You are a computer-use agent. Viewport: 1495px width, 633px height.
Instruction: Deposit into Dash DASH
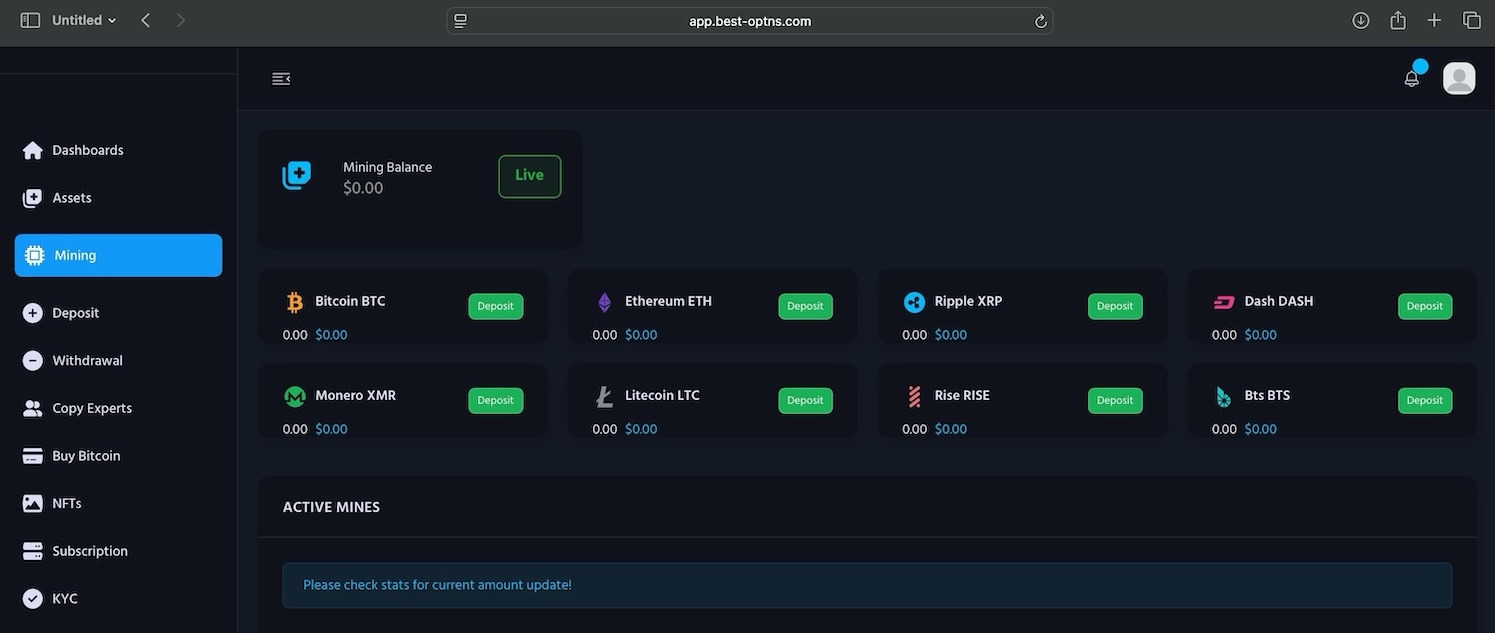tap(1425, 306)
